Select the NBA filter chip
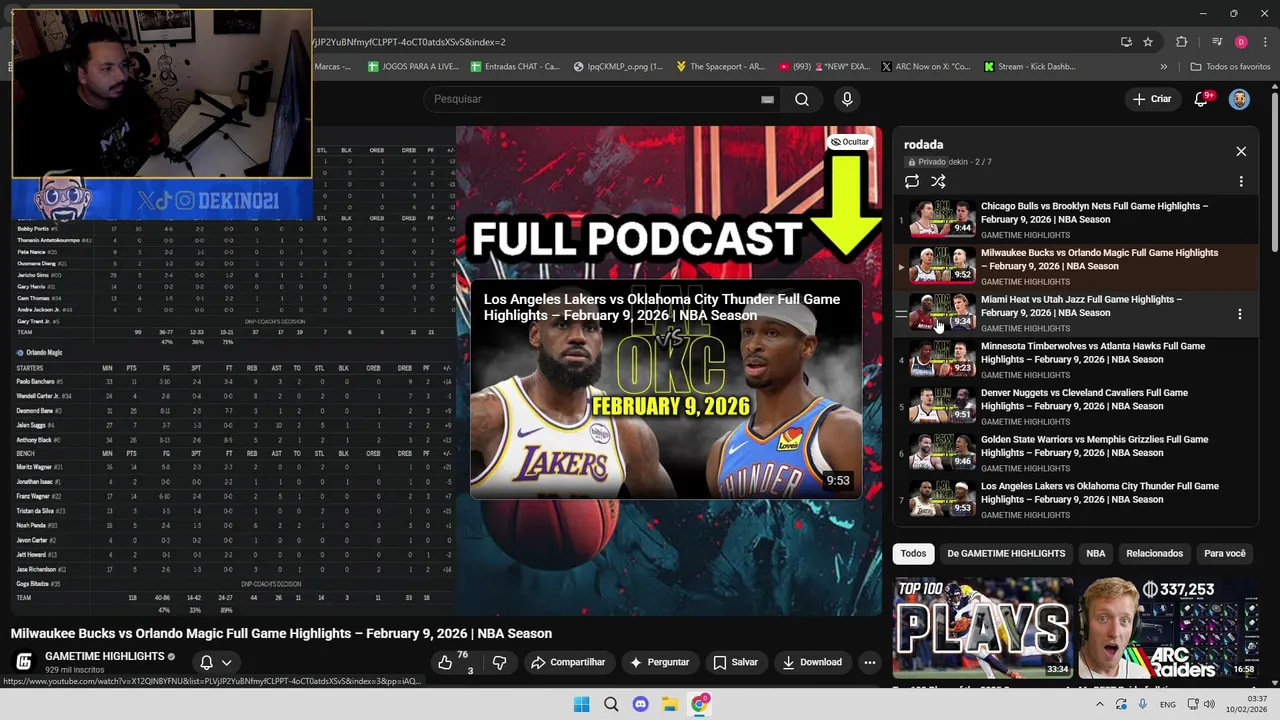 click(x=1096, y=553)
